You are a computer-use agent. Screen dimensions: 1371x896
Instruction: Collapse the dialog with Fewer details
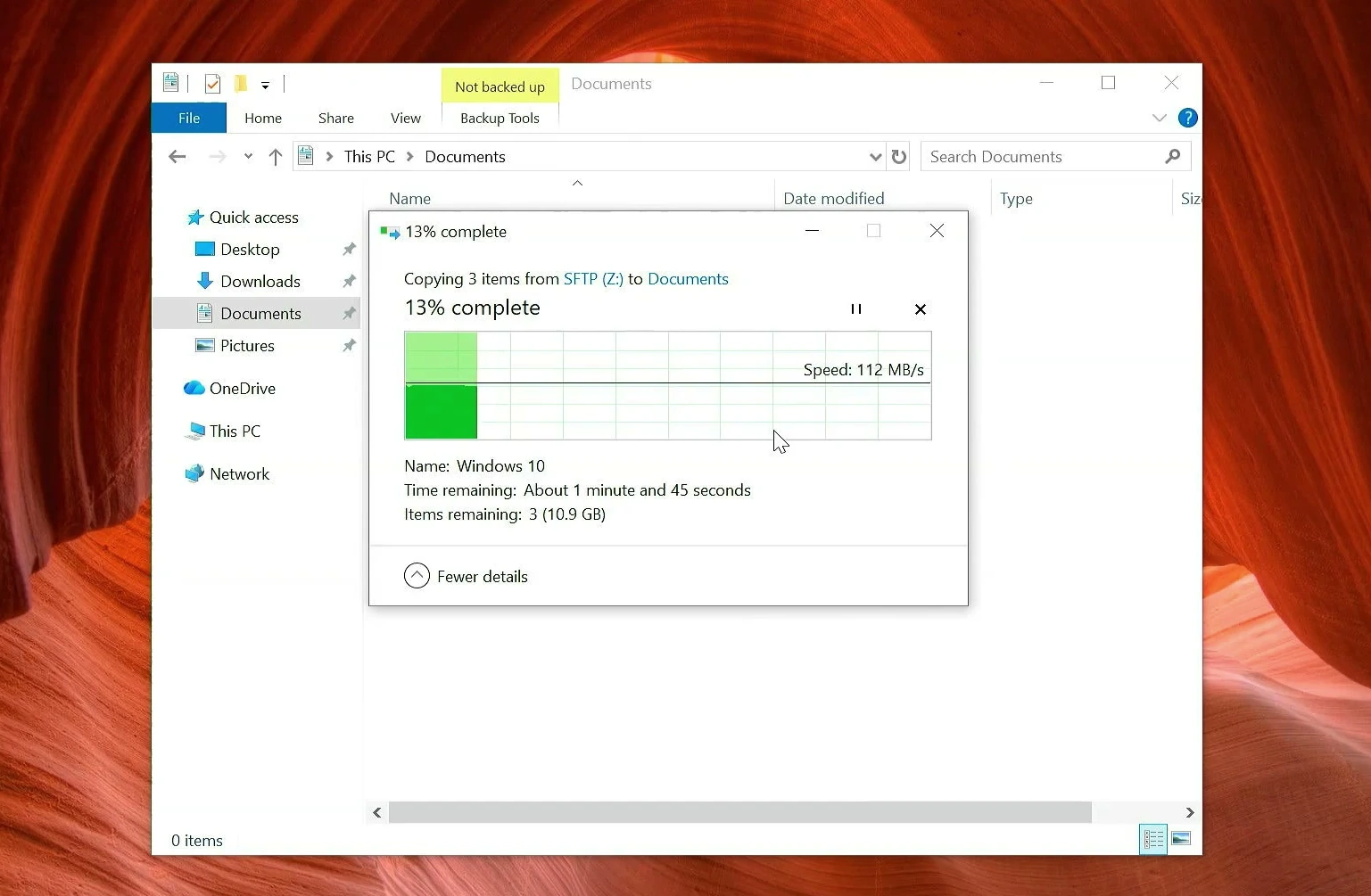466,576
